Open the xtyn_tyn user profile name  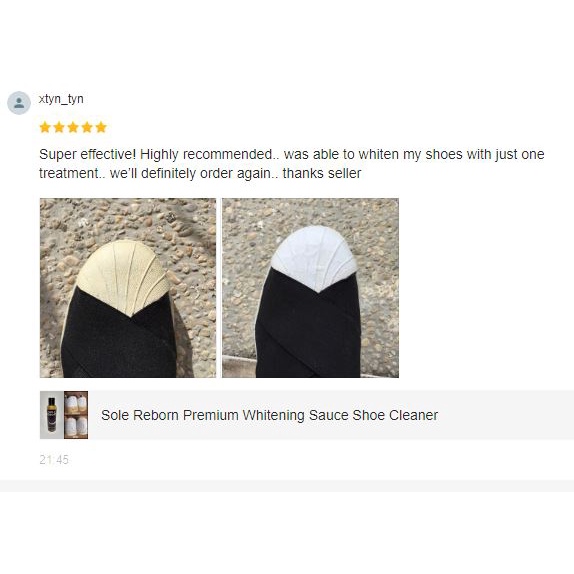coord(61,99)
